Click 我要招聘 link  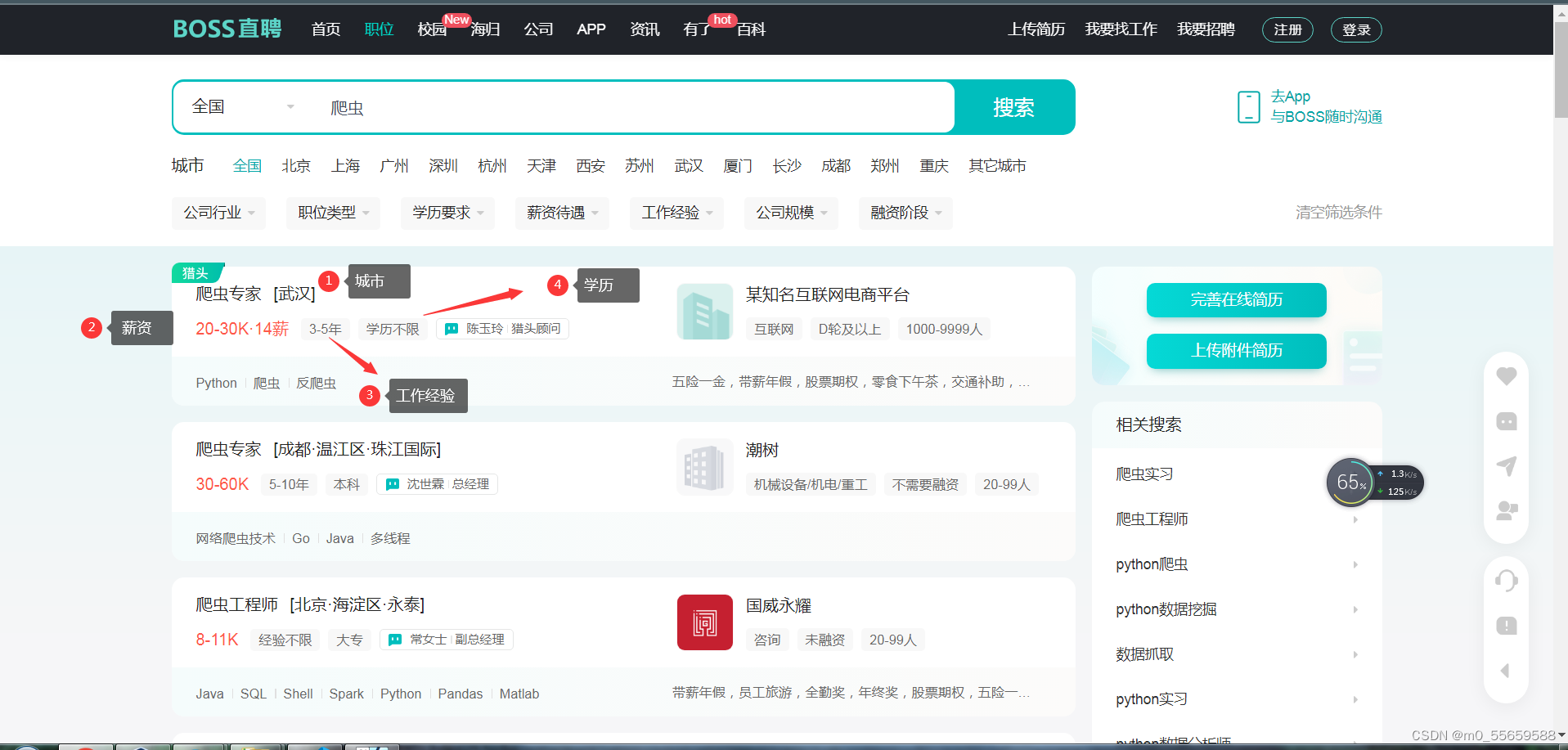tap(1206, 29)
